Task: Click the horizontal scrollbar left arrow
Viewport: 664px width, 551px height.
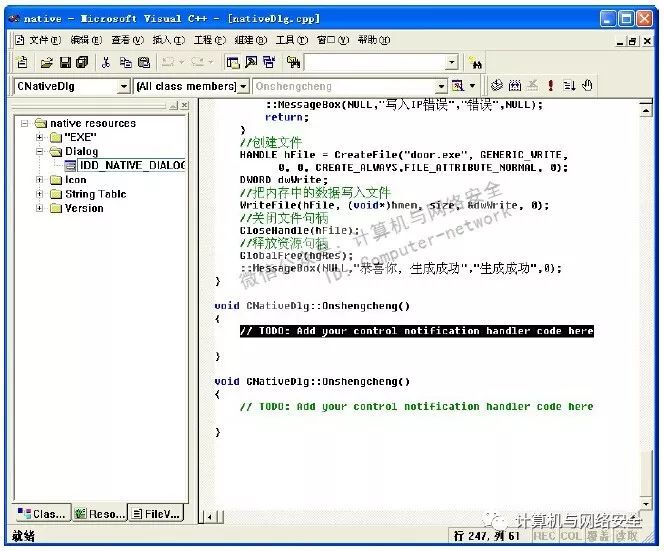Action: click(x=210, y=516)
